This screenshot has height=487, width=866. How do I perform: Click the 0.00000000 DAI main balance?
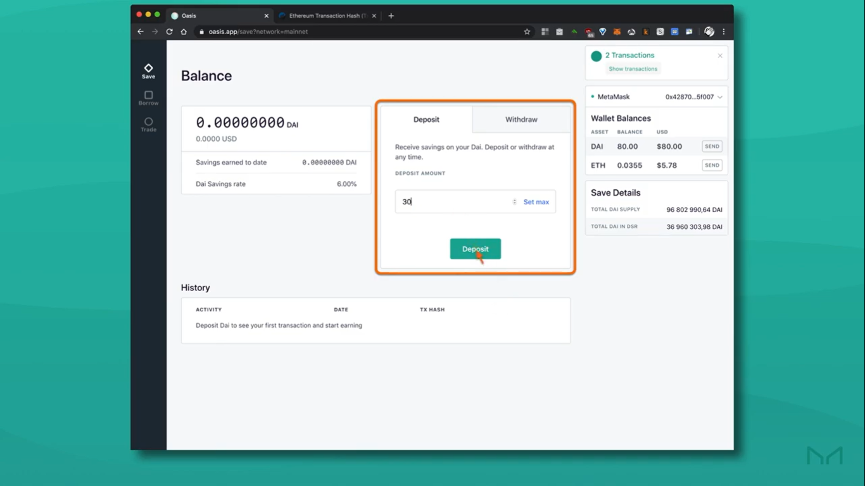[247, 123]
